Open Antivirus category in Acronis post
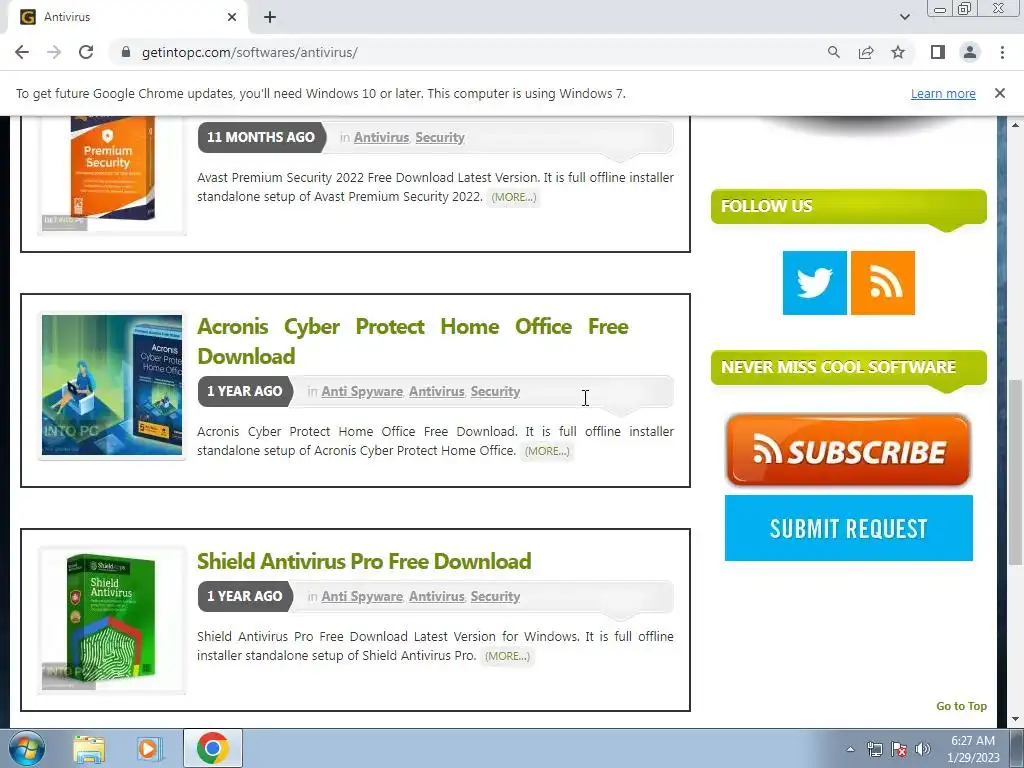The height and width of the screenshot is (768, 1024). (x=436, y=392)
